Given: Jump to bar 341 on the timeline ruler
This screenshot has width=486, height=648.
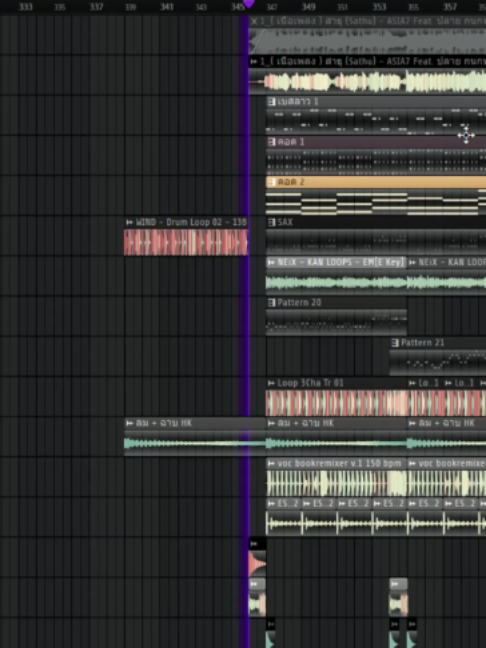Looking at the screenshot, I should 167,7.
